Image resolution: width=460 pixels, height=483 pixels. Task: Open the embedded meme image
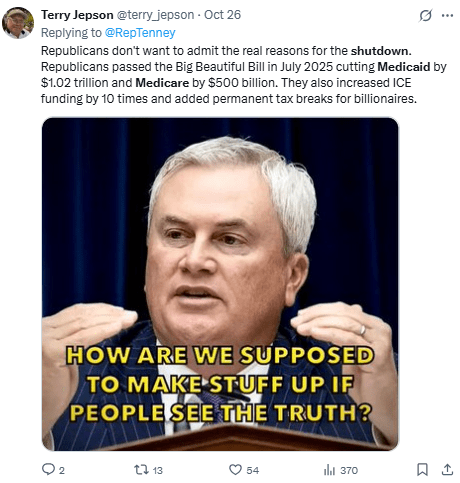tap(220, 284)
